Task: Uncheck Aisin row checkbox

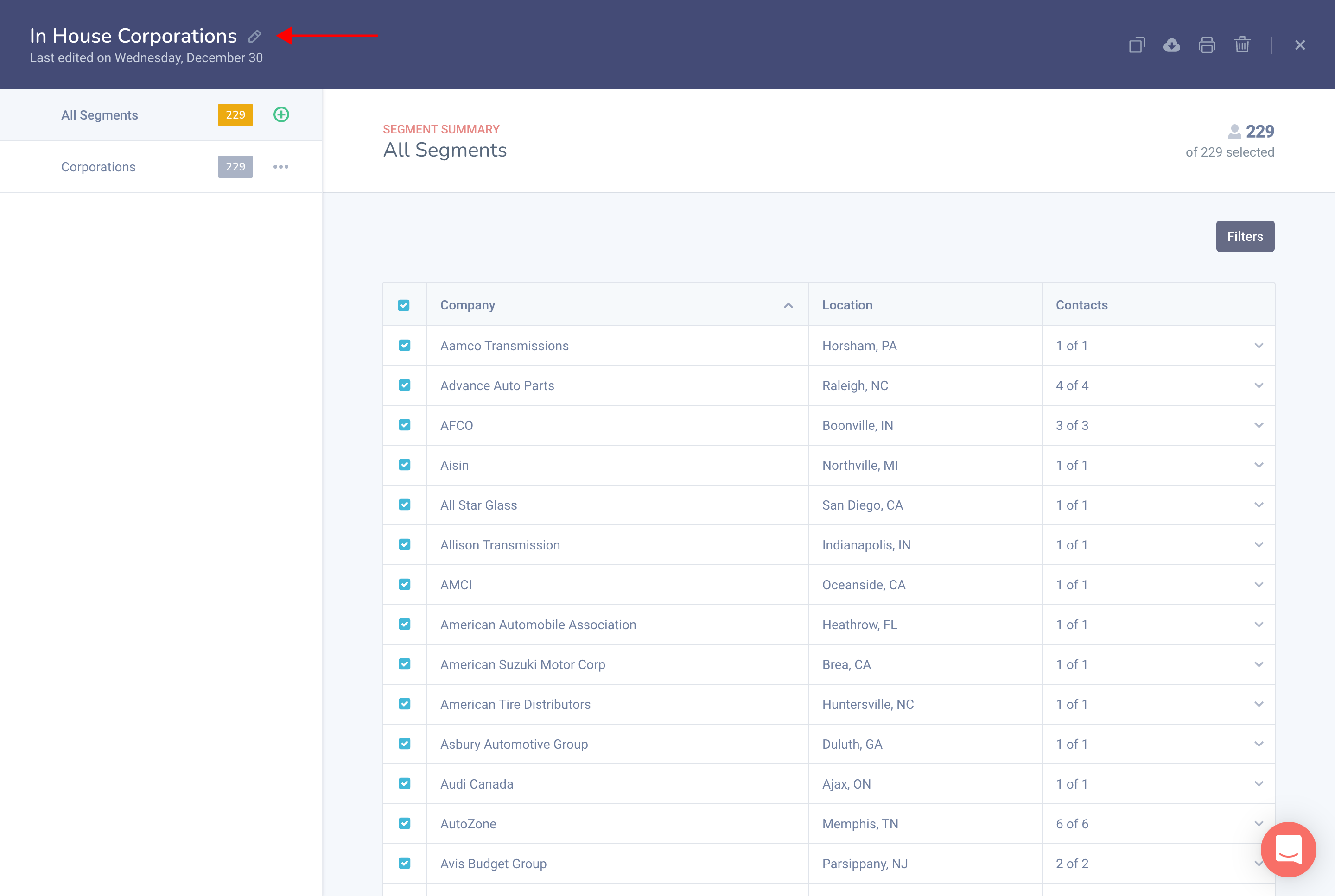Action: click(405, 465)
